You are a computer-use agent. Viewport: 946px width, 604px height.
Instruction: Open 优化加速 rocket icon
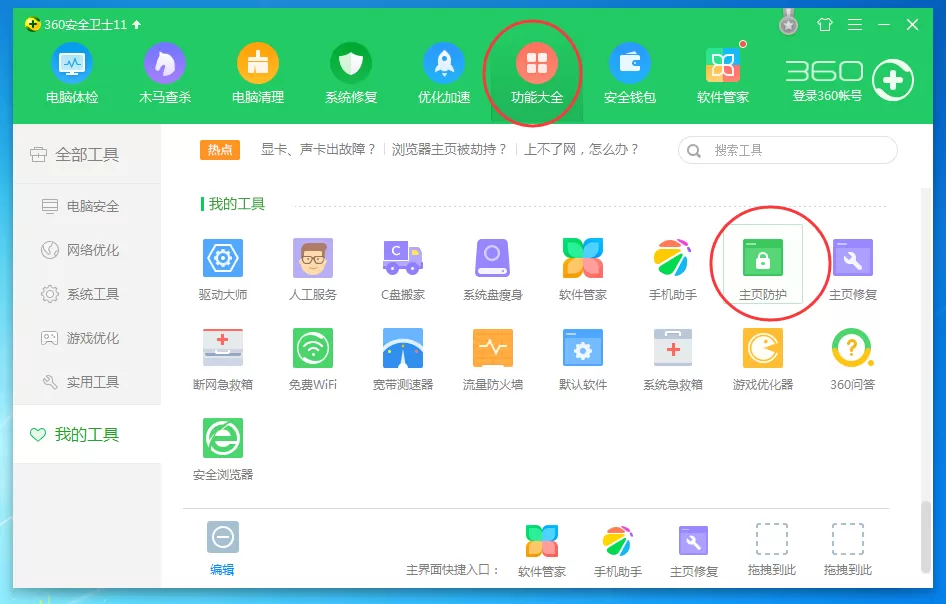coord(444,63)
